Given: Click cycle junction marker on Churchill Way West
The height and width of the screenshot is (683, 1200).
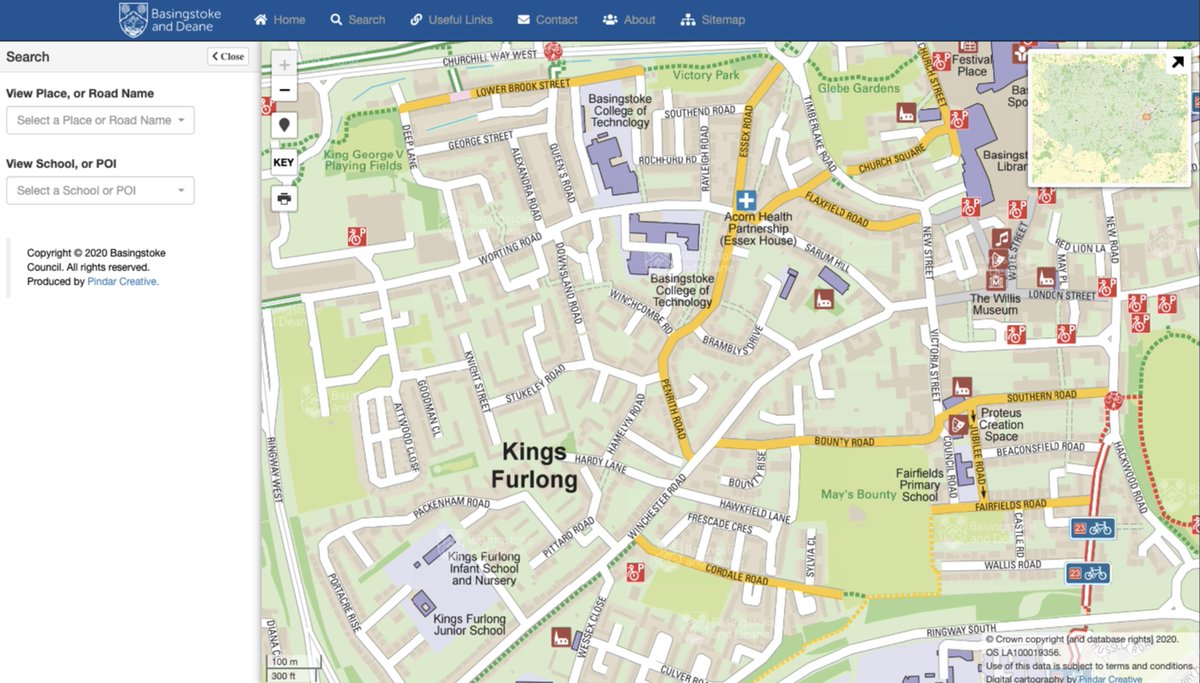Looking at the screenshot, I should pos(553,50).
